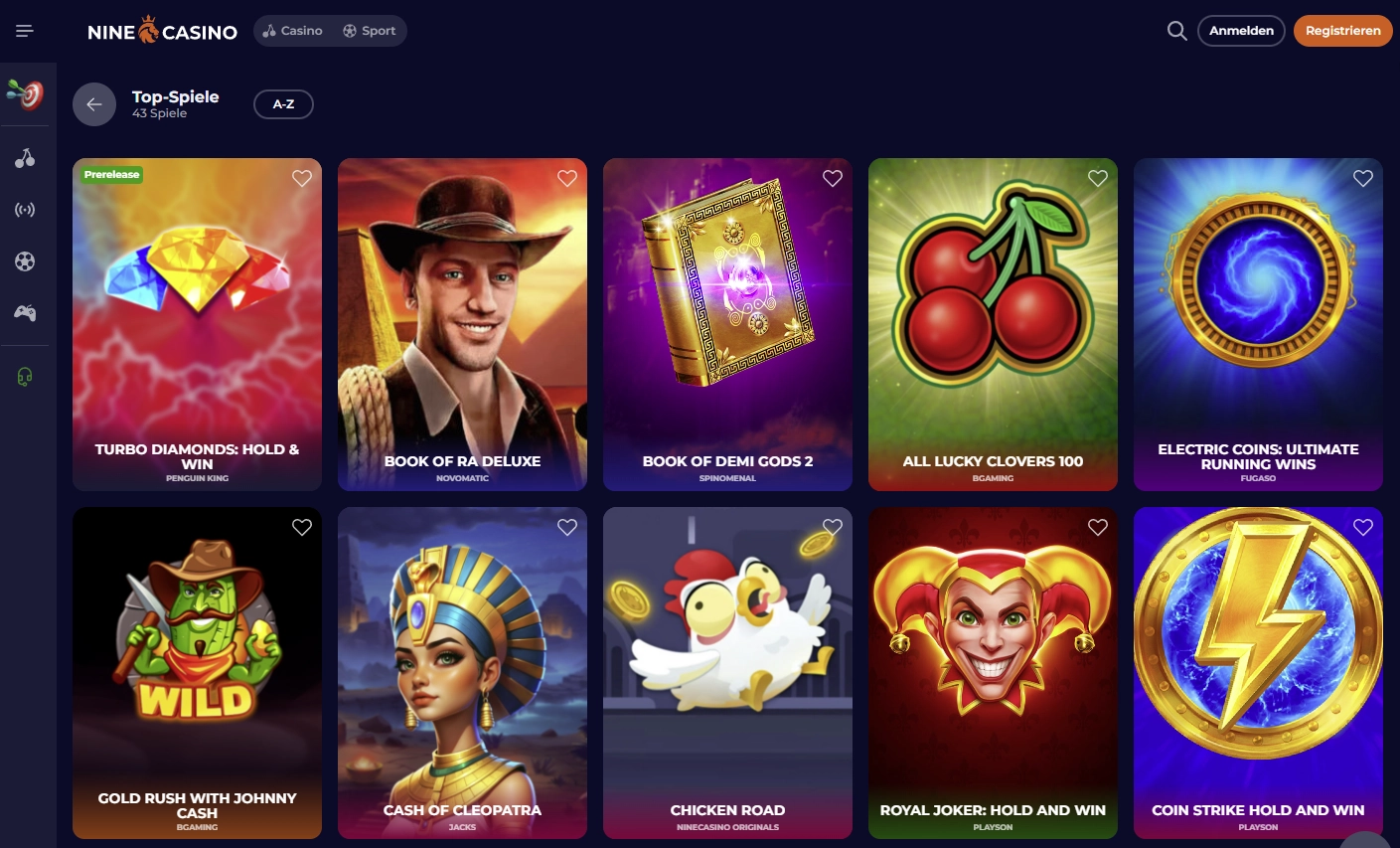
Task: Open the hamburger menu icon
Action: (x=25, y=31)
